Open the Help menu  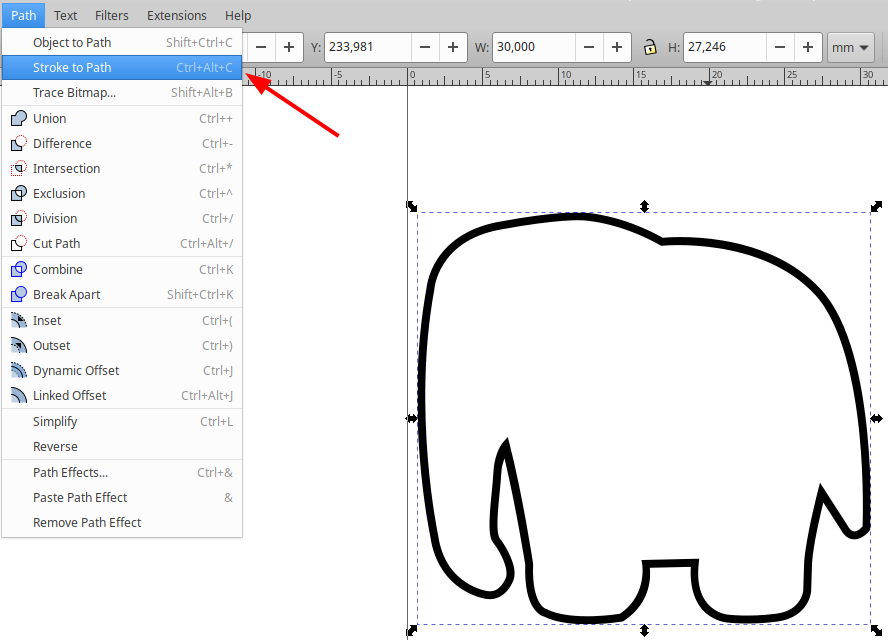coord(238,15)
